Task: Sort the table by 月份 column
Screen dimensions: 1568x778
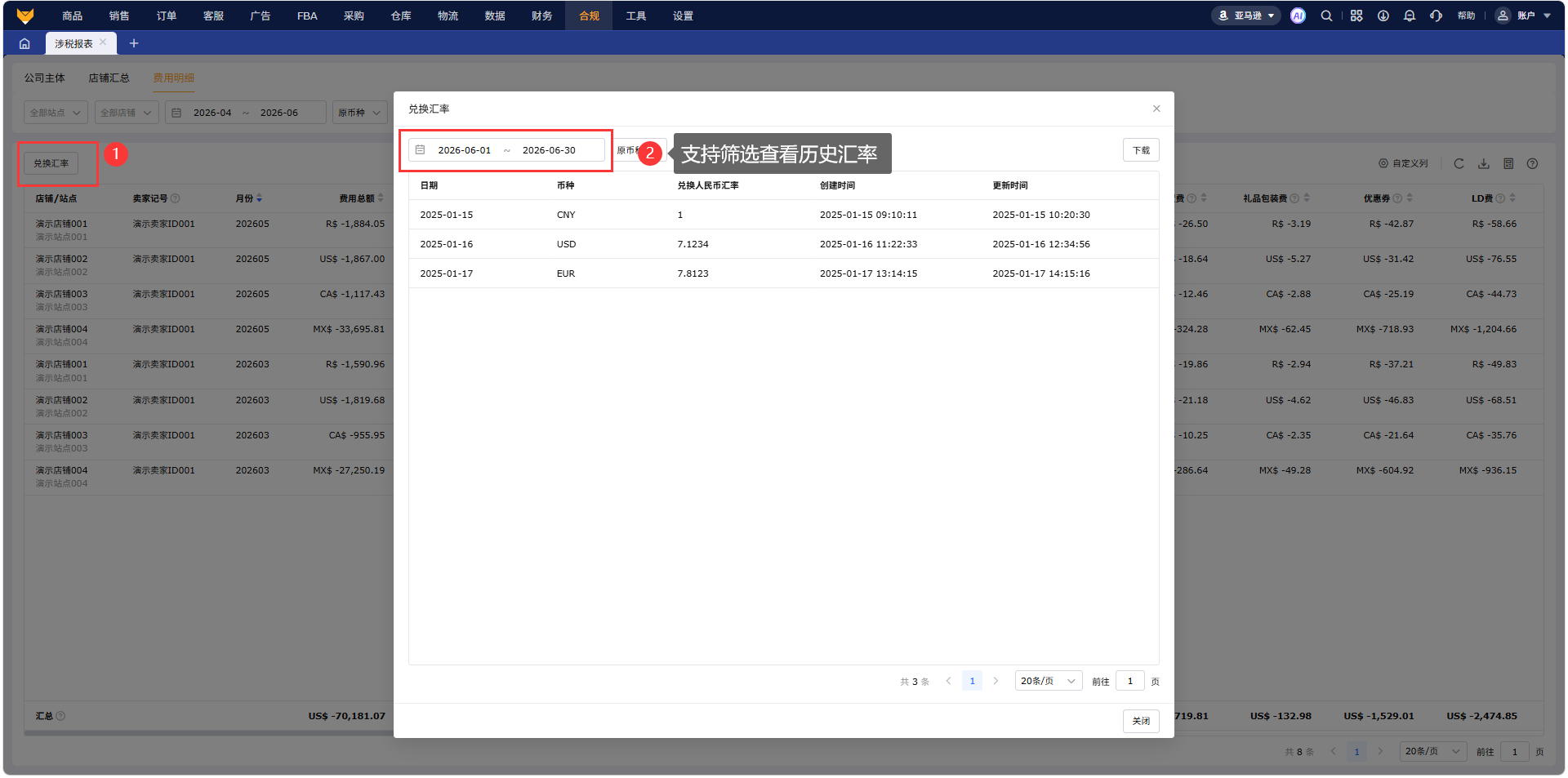Action: [x=259, y=198]
